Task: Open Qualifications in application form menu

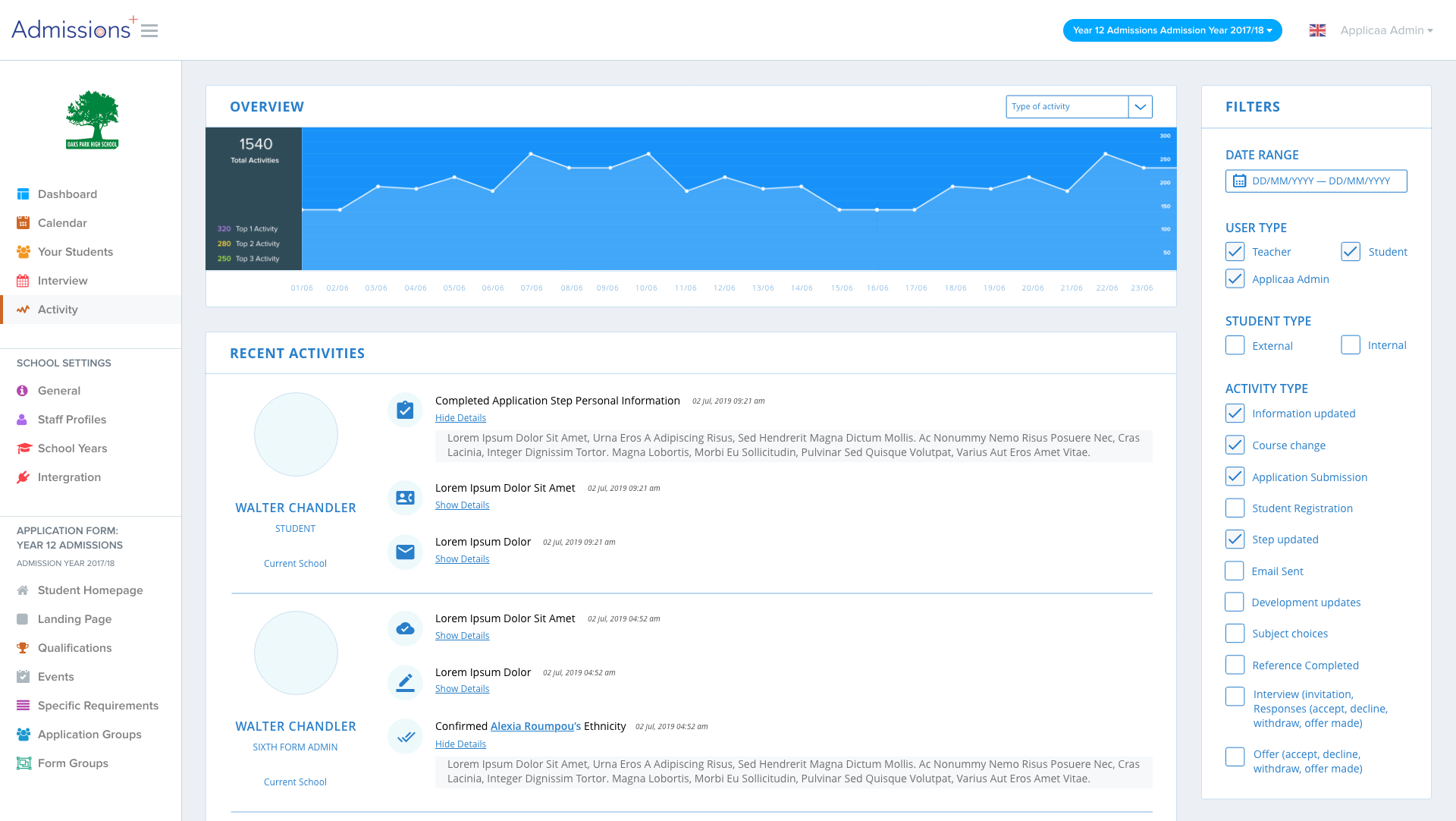Action: 91,648
